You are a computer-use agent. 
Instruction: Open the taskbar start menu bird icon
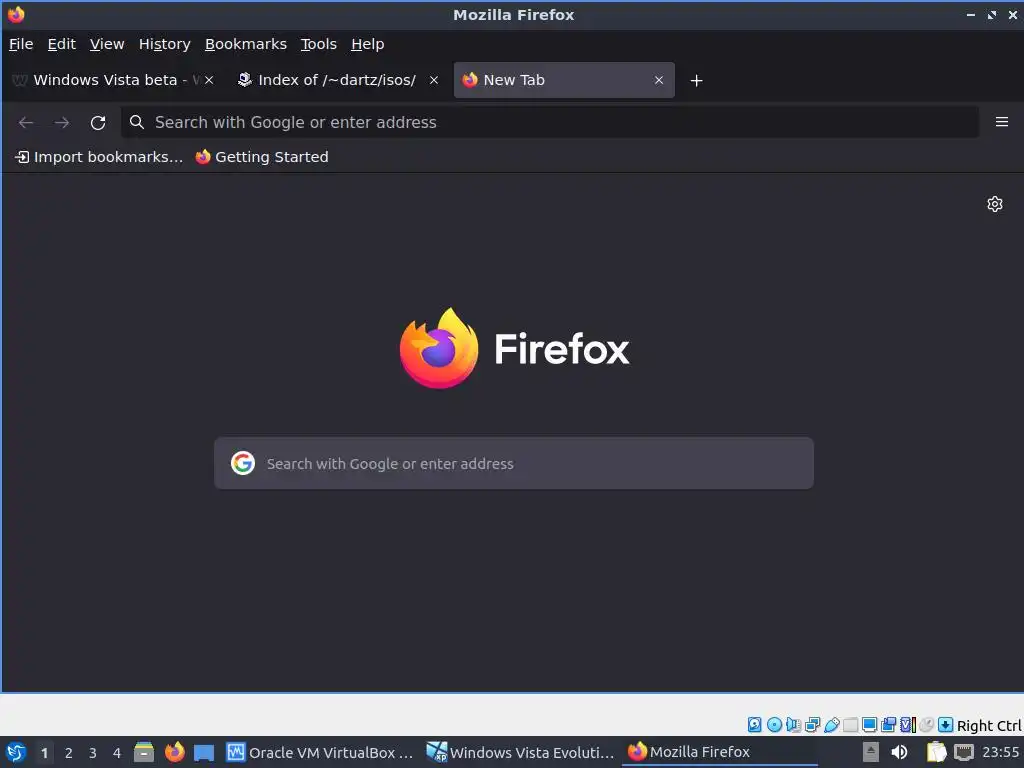pyautogui.click(x=16, y=752)
